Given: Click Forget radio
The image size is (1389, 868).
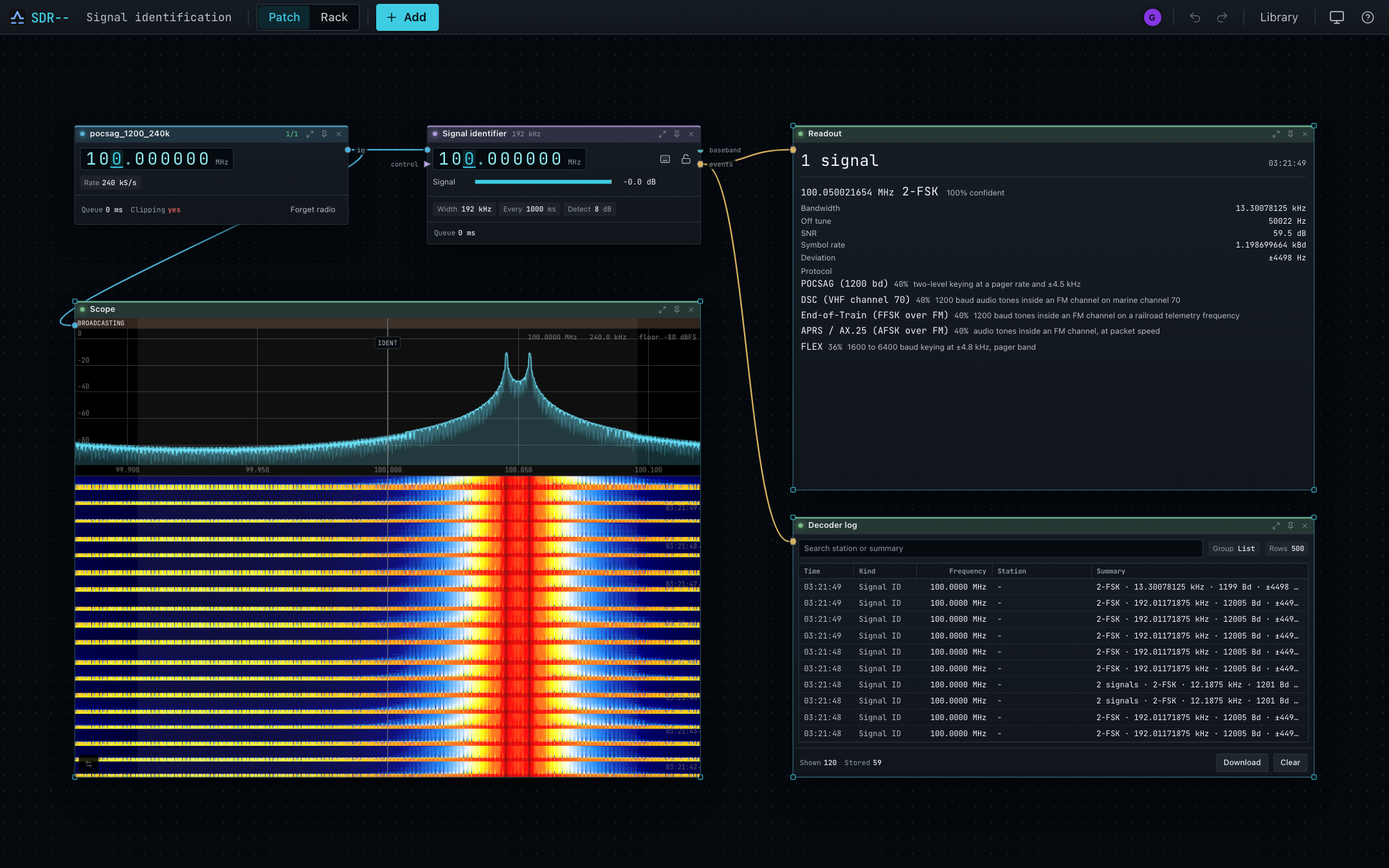Looking at the screenshot, I should (x=313, y=210).
